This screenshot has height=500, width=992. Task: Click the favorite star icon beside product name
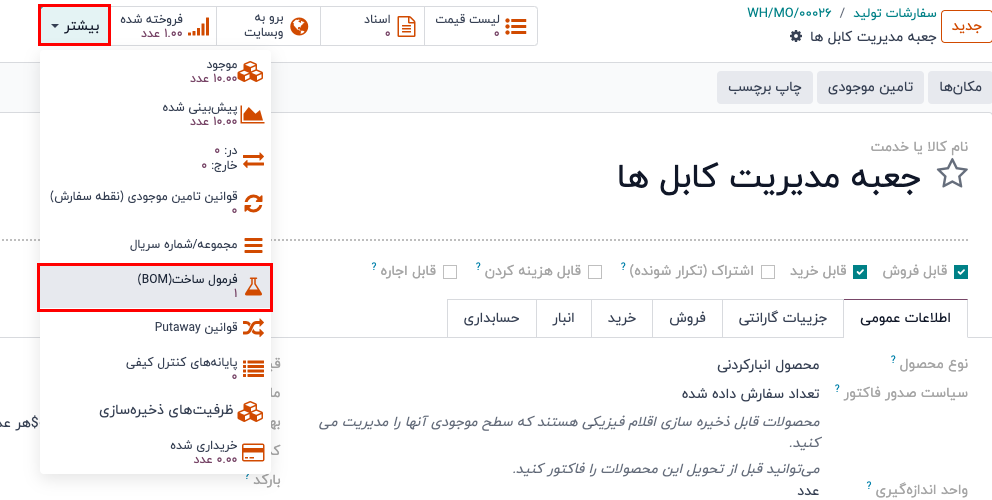click(x=951, y=176)
